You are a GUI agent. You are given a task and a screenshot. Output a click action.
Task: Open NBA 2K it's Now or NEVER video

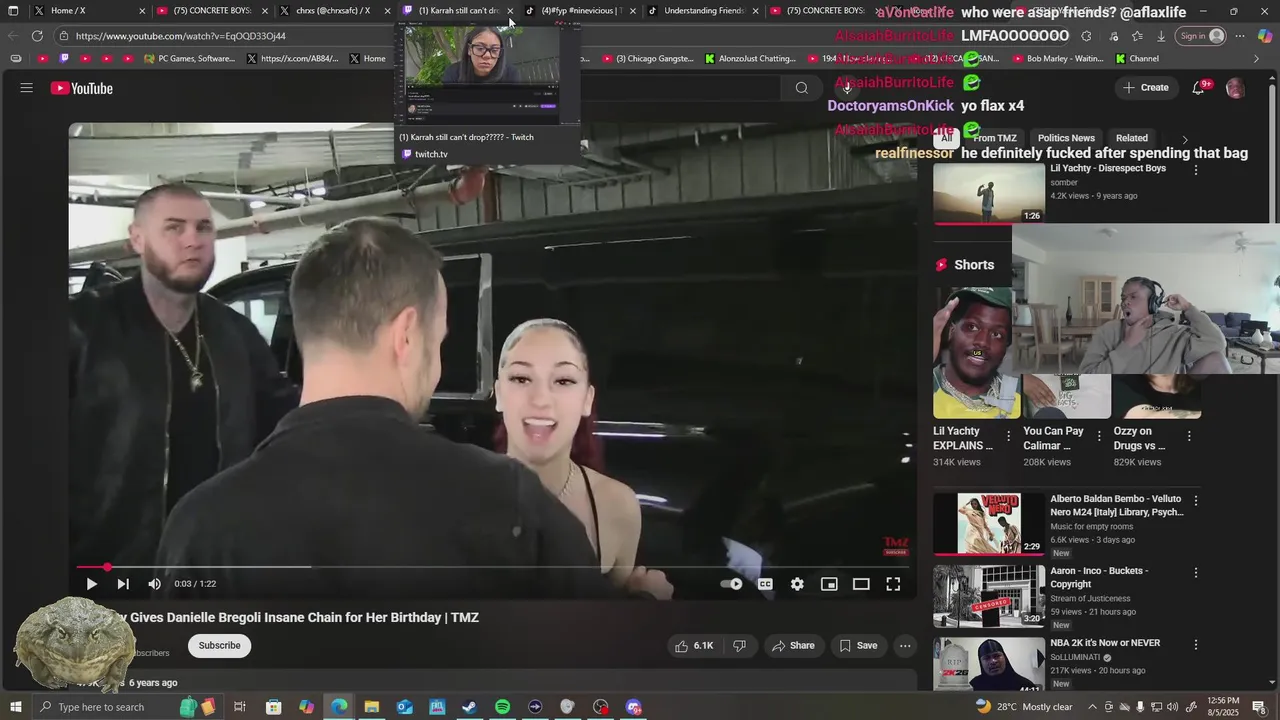(x=989, y=663)
